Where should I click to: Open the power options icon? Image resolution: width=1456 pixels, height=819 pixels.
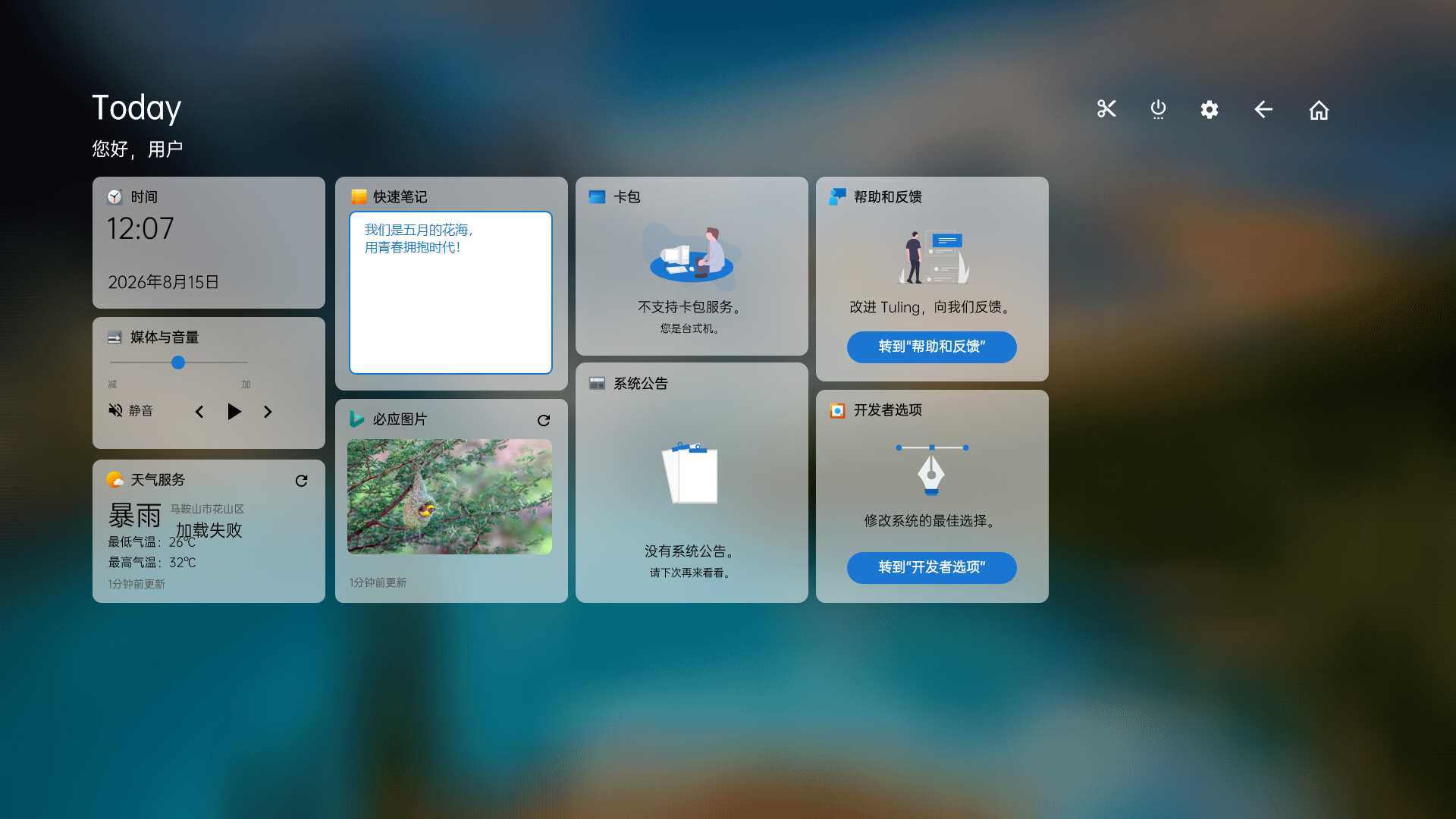(1158, 109)
